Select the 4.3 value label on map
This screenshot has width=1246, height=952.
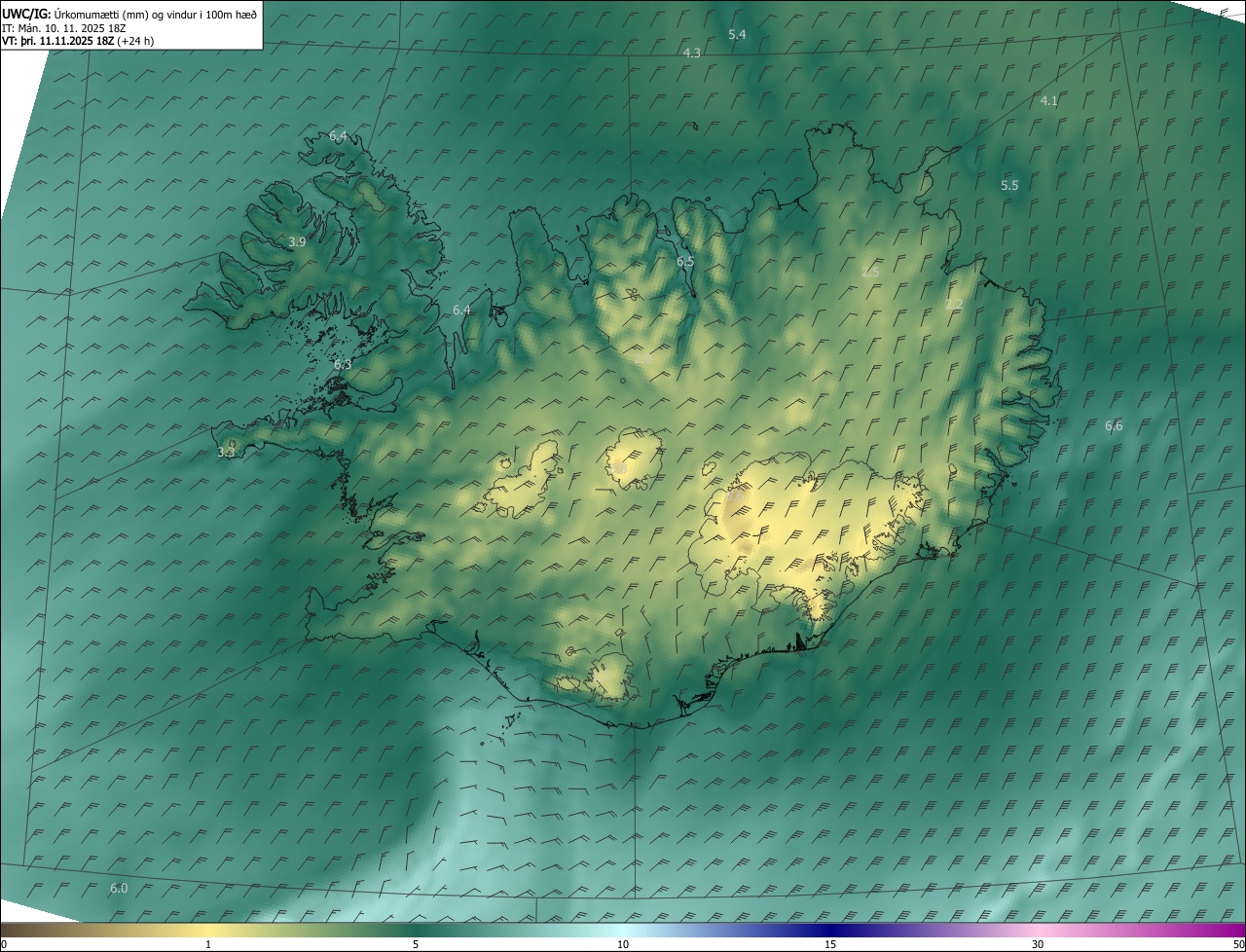(692, 53)
